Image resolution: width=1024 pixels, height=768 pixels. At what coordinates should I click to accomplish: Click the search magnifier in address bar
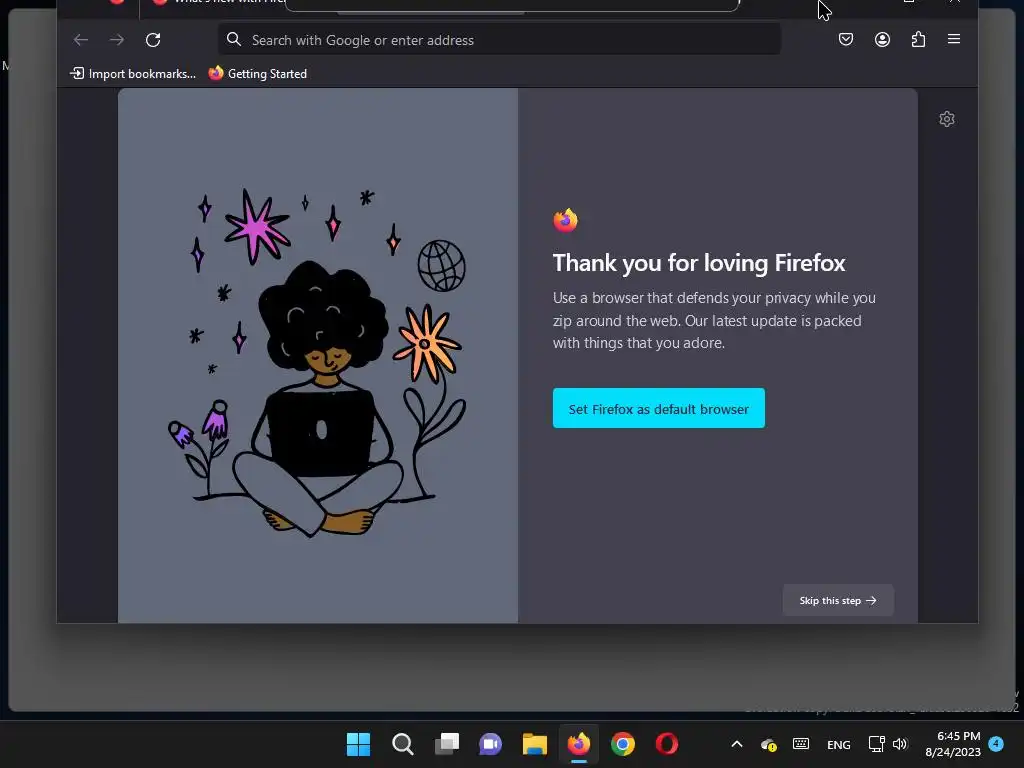pos(234,40)
